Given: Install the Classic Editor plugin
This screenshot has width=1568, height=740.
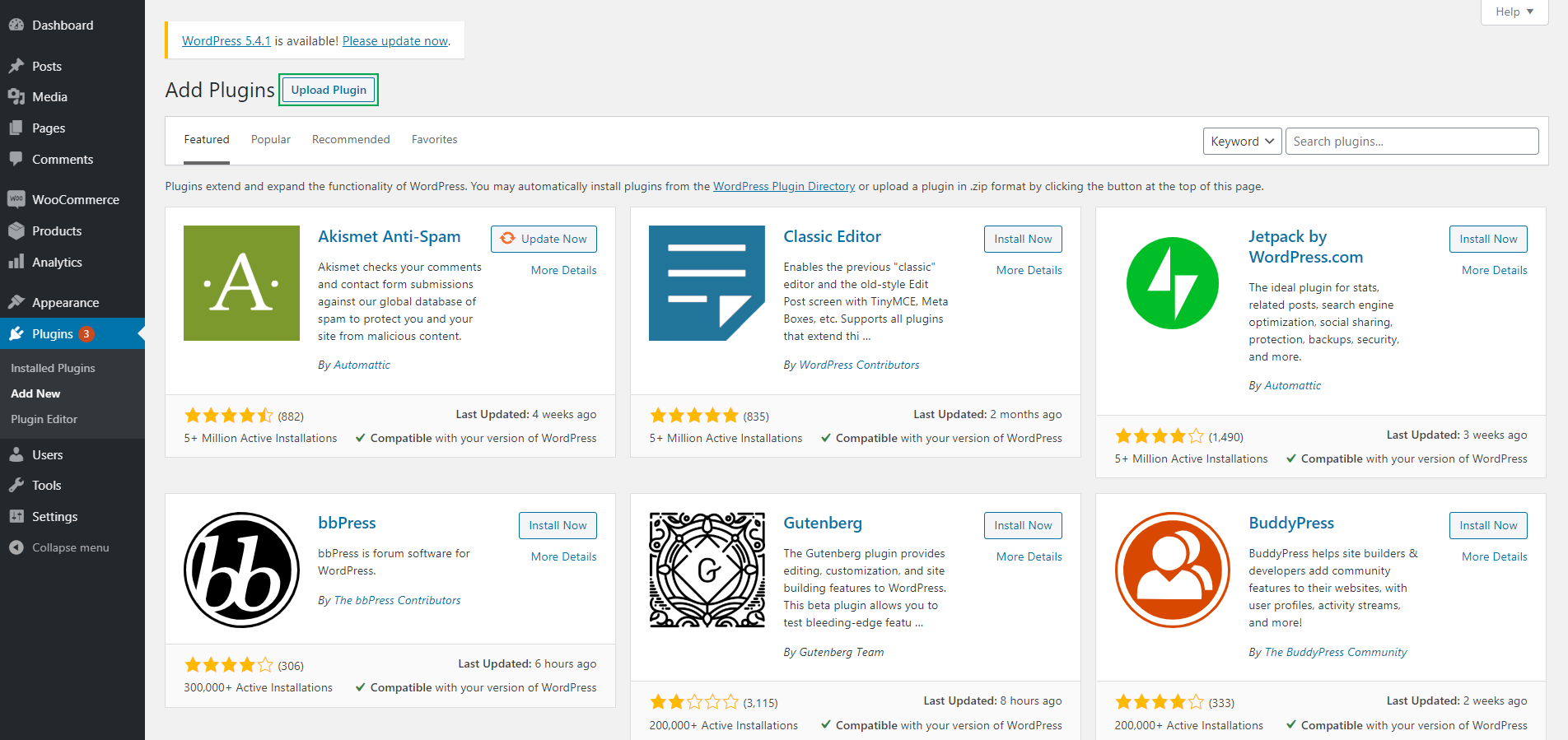Looking at the screenshot, I should click(x=1023, y=239).
